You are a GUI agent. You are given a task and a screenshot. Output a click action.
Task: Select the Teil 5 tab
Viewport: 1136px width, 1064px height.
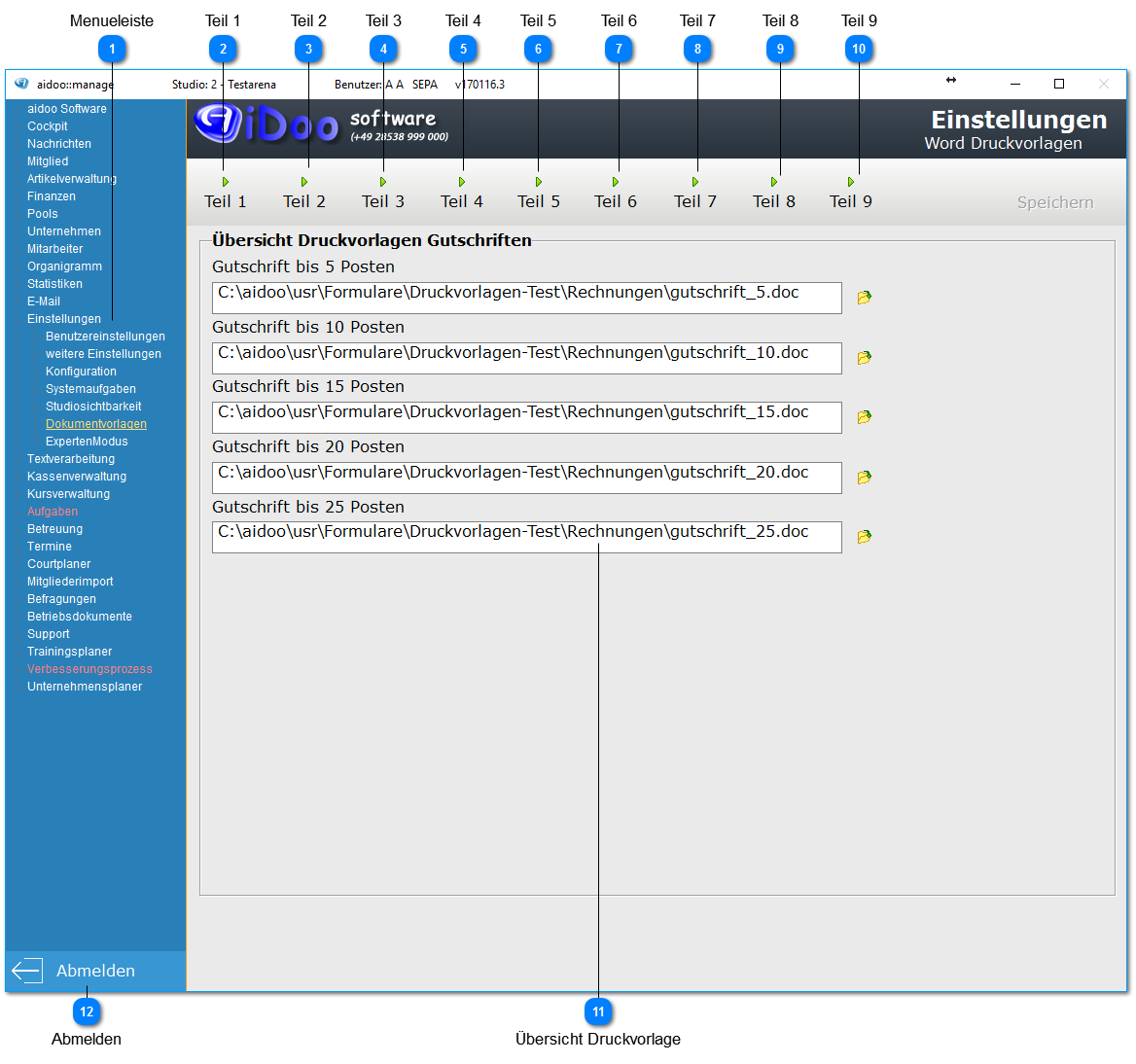pos(539,195)
